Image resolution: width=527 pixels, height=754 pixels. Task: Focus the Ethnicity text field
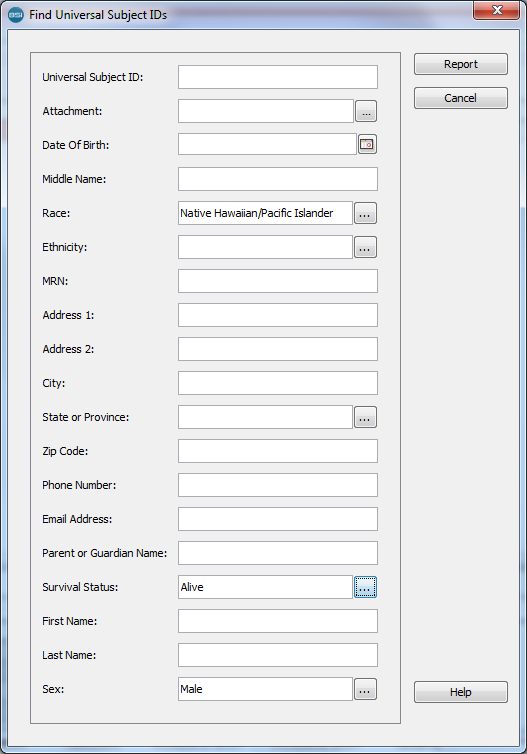pyautogui.click(x=265, y=247)
